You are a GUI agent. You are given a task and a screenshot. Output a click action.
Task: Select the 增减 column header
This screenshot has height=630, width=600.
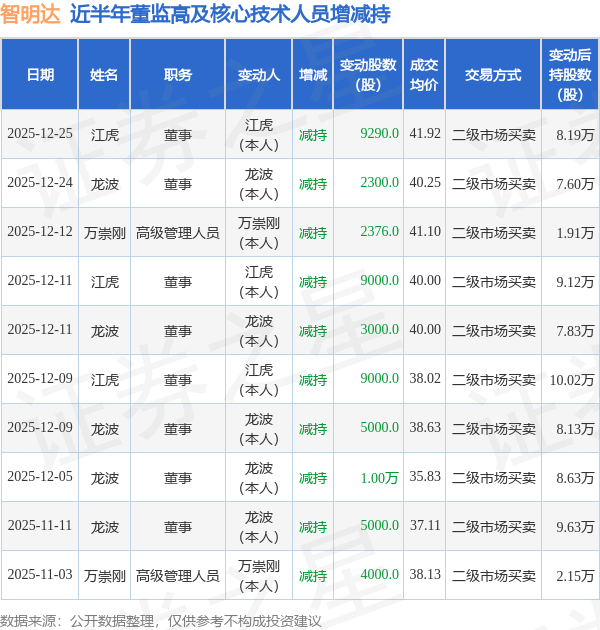coord(313,75)
